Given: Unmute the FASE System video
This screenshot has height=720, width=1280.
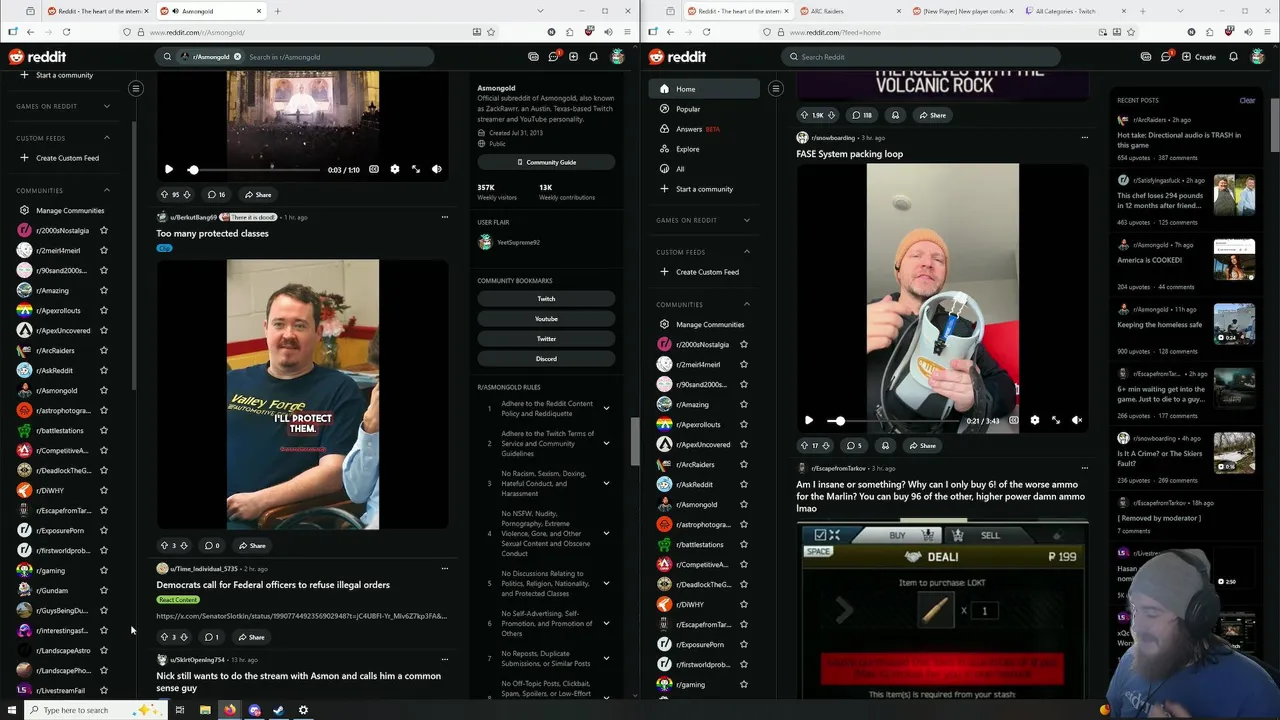Looking at the screenshot, I should tap(1076, 421).
